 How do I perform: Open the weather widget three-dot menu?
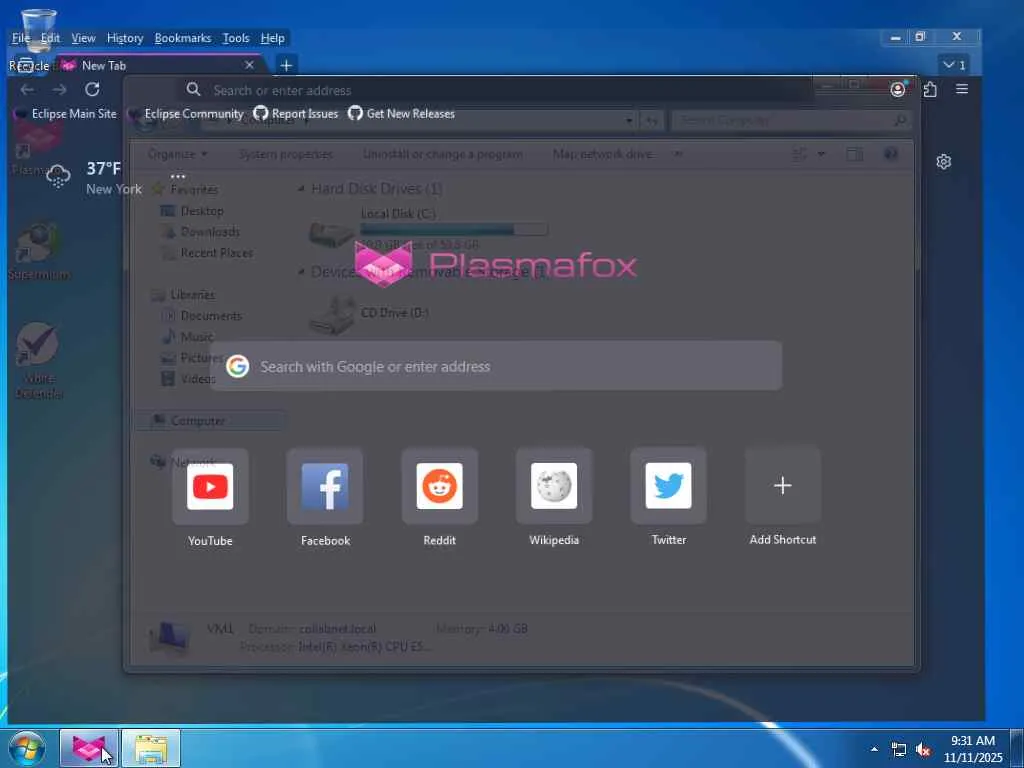pyautogui.click(x=178, y=176)
